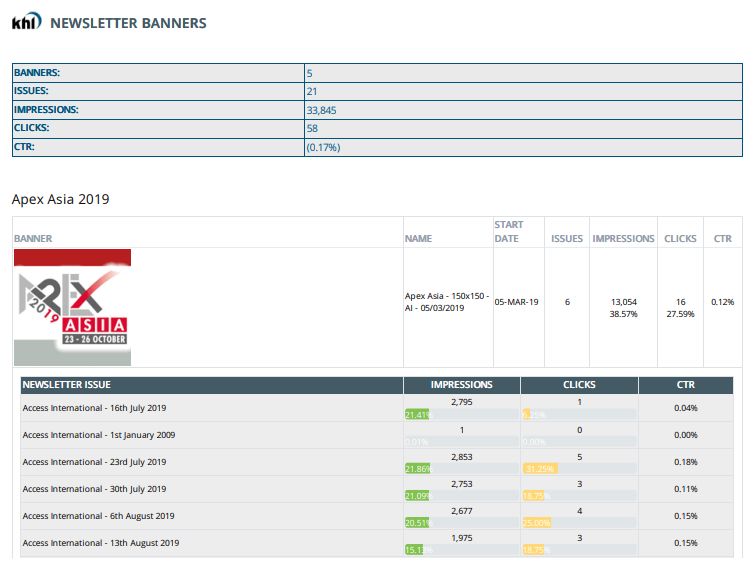Viewport: 755px width, 568px height.
Task: Select the CLICKS: summary label
Action: click(31, 128)
